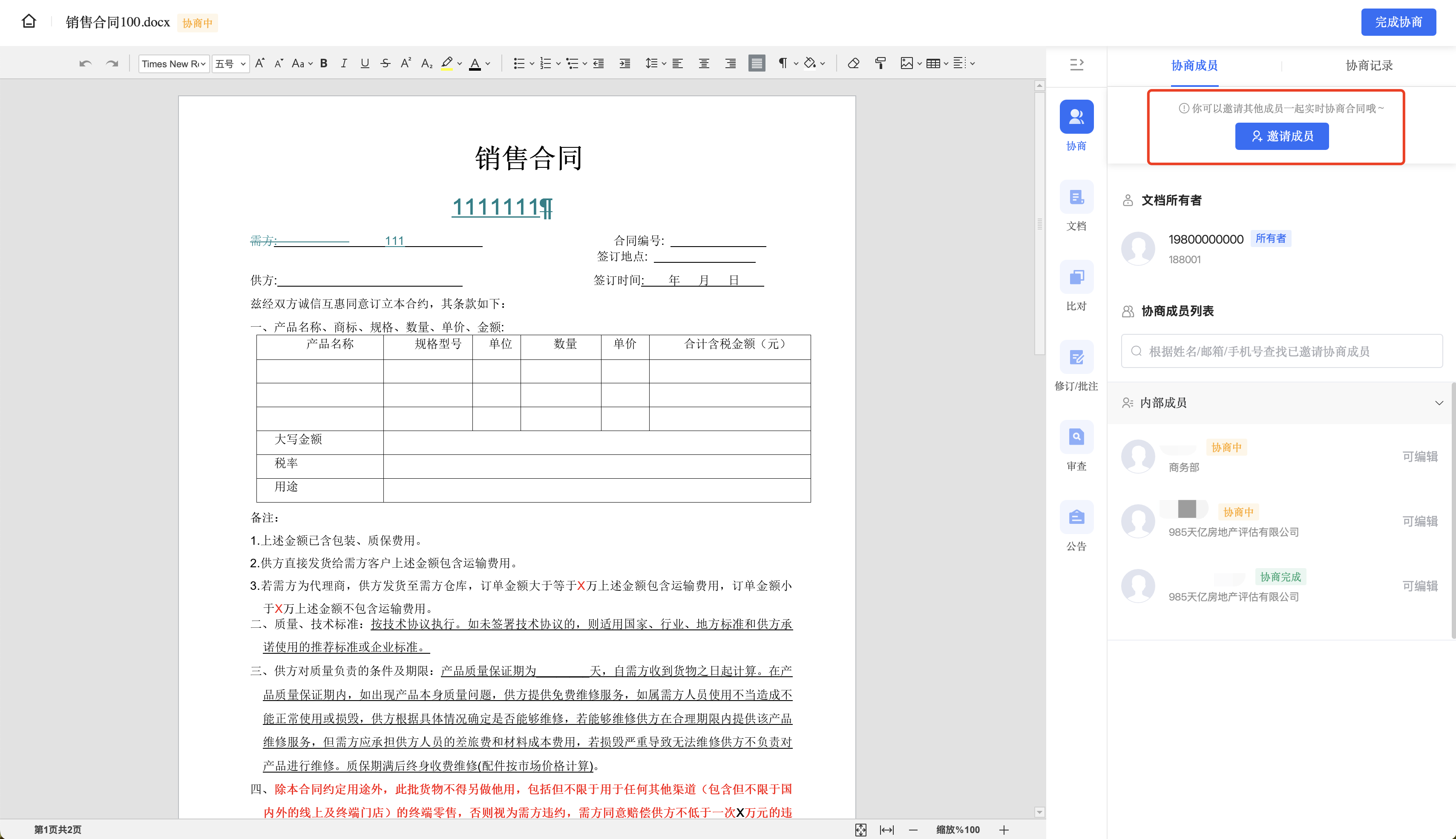The width and height of the screenshot is (1456, 839).
Task: Align text right
Action: 730,63
